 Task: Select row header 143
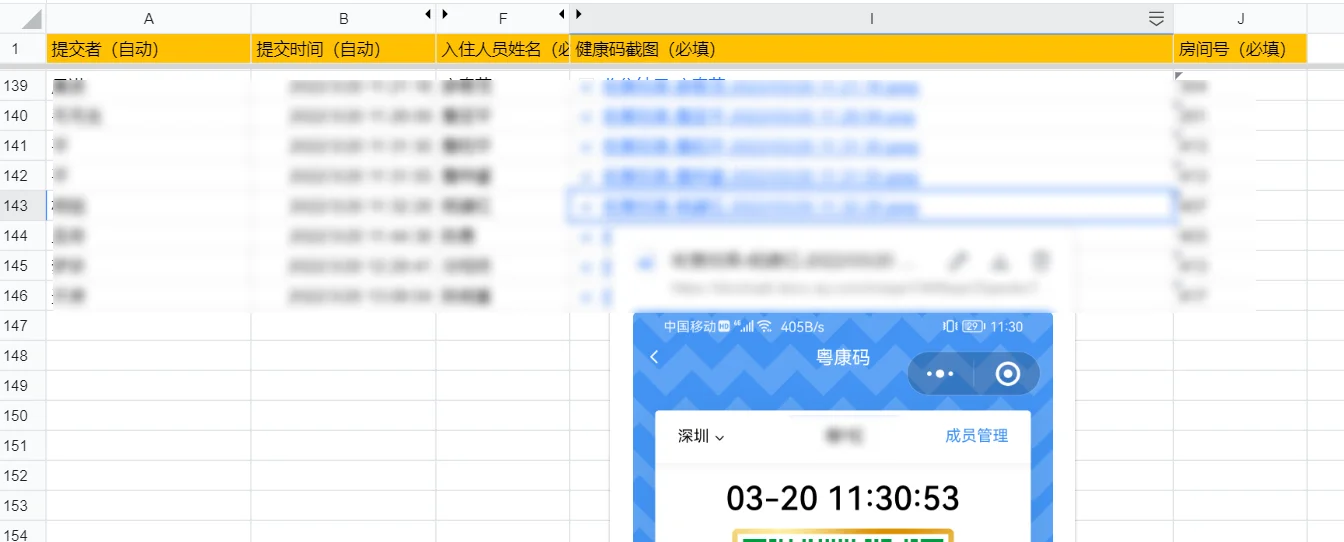coord(23,206)
